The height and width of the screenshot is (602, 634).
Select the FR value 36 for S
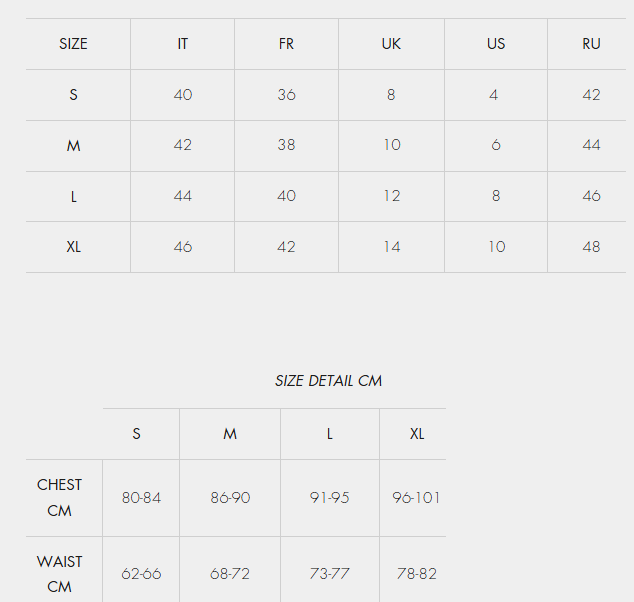[x=286, y=95]
